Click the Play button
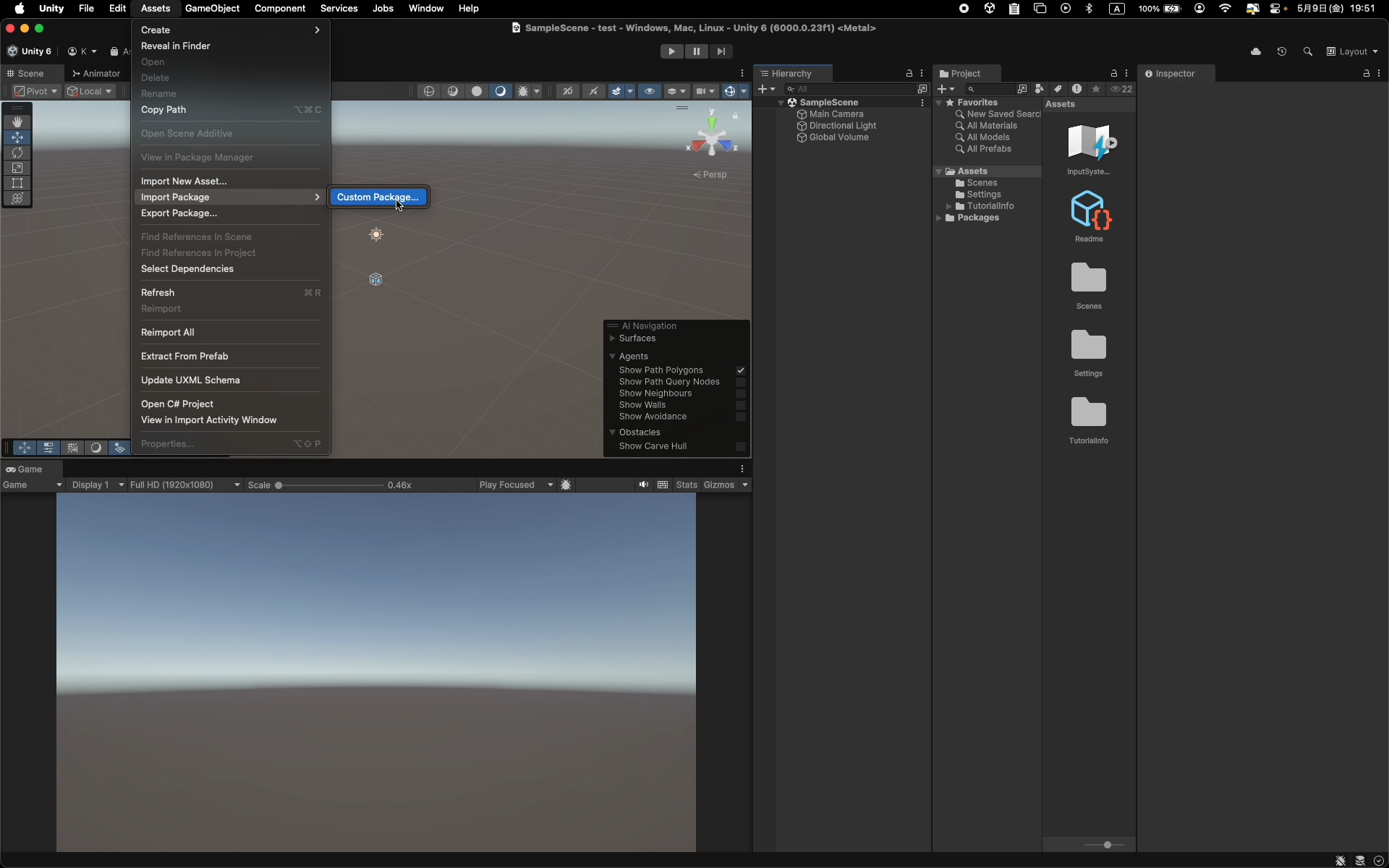Viewport: 1389px width, 868px height. point(671,51)
